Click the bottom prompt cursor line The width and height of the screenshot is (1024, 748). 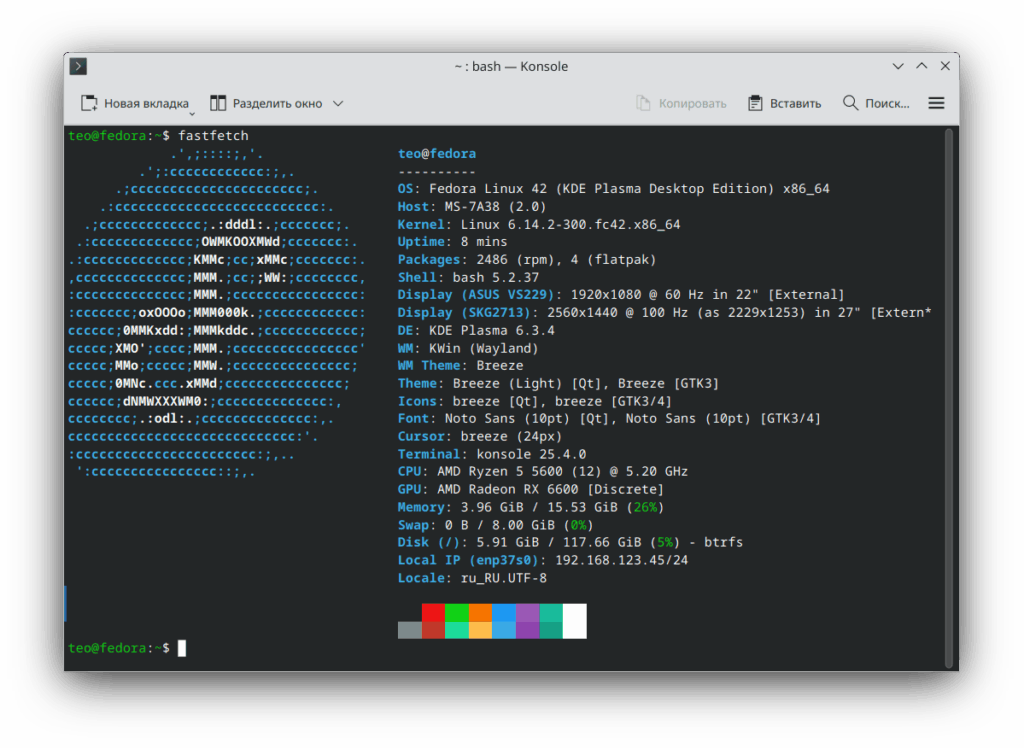(x=127, y=648)
